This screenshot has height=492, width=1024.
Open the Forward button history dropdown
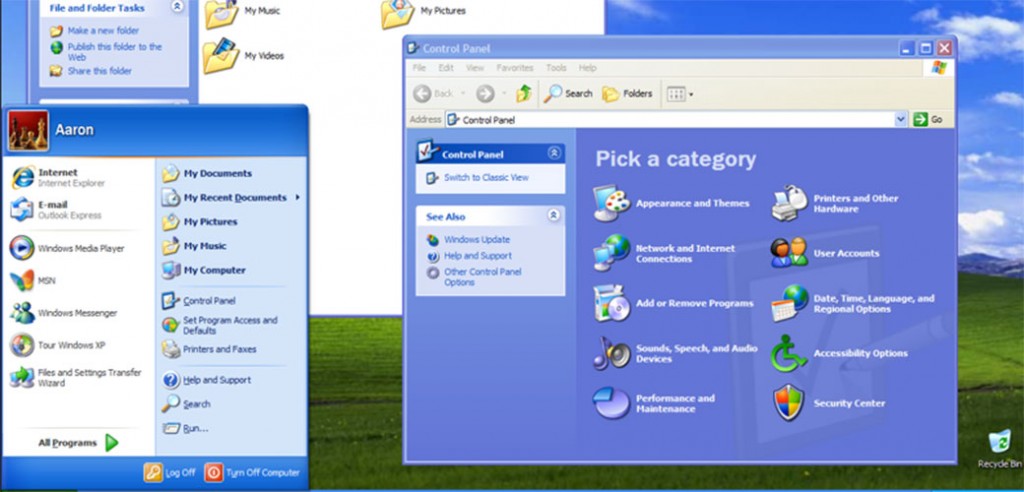coord(504,94)
